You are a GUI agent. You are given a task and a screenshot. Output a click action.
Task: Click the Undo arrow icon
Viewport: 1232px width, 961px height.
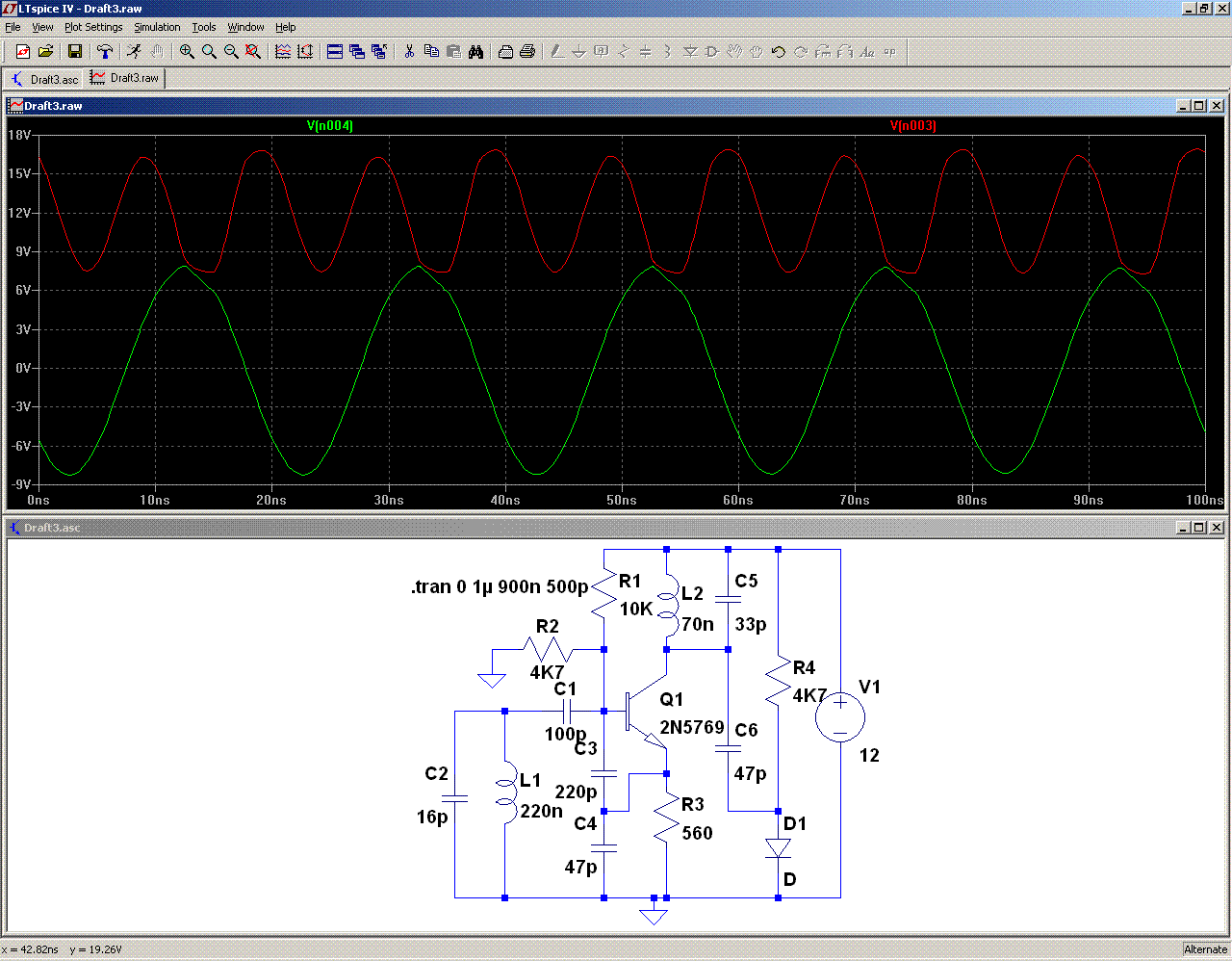point(779,52)
